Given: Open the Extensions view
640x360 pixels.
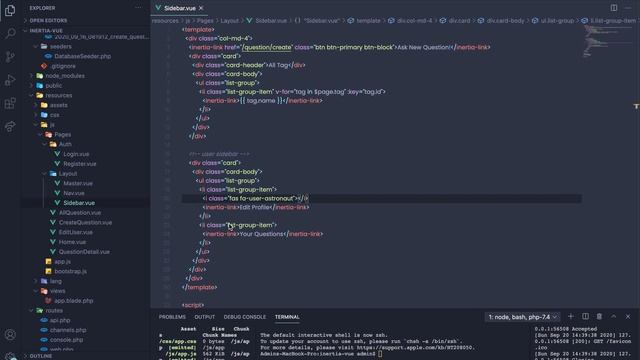Looking at the screenshot, I should 10,103.
